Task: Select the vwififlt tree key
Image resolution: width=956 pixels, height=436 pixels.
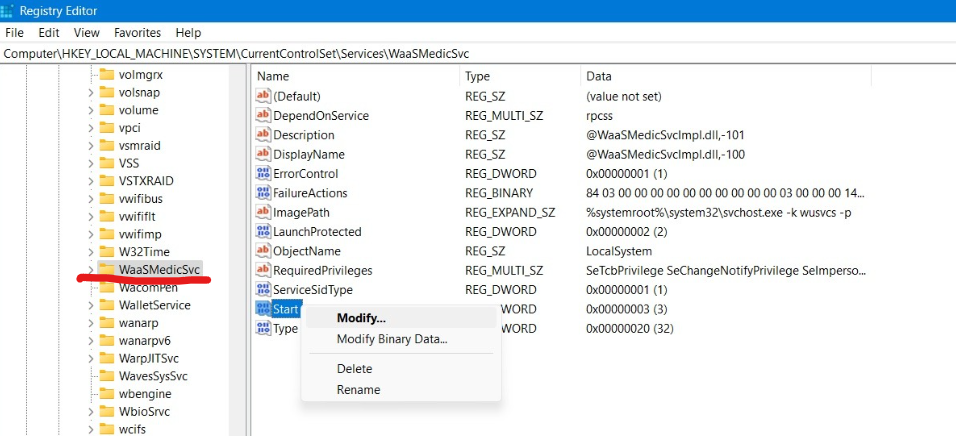Action: (x=137, y=216)
